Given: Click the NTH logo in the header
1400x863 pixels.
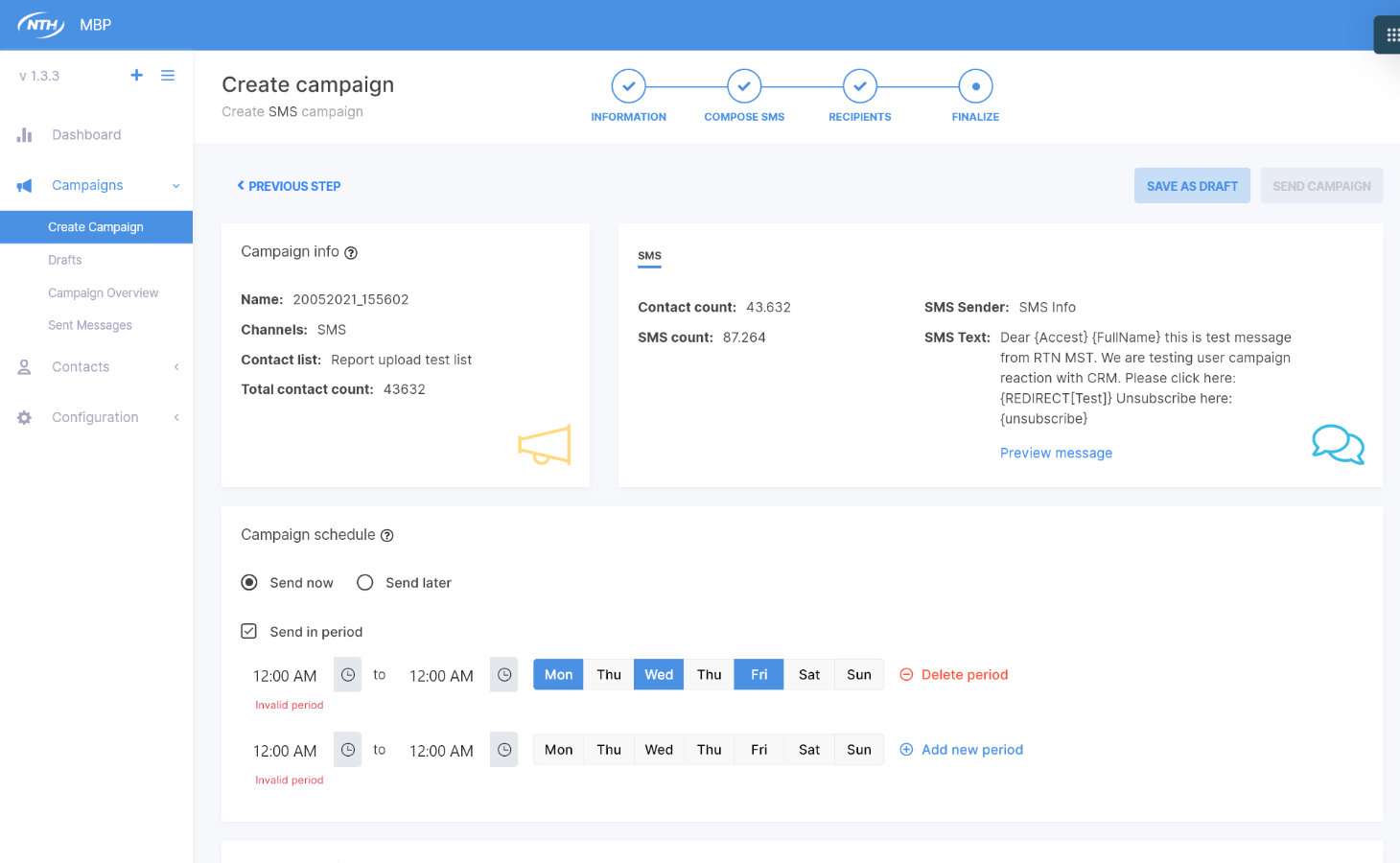Looking at the screenshot, I should tap(40, 25).
